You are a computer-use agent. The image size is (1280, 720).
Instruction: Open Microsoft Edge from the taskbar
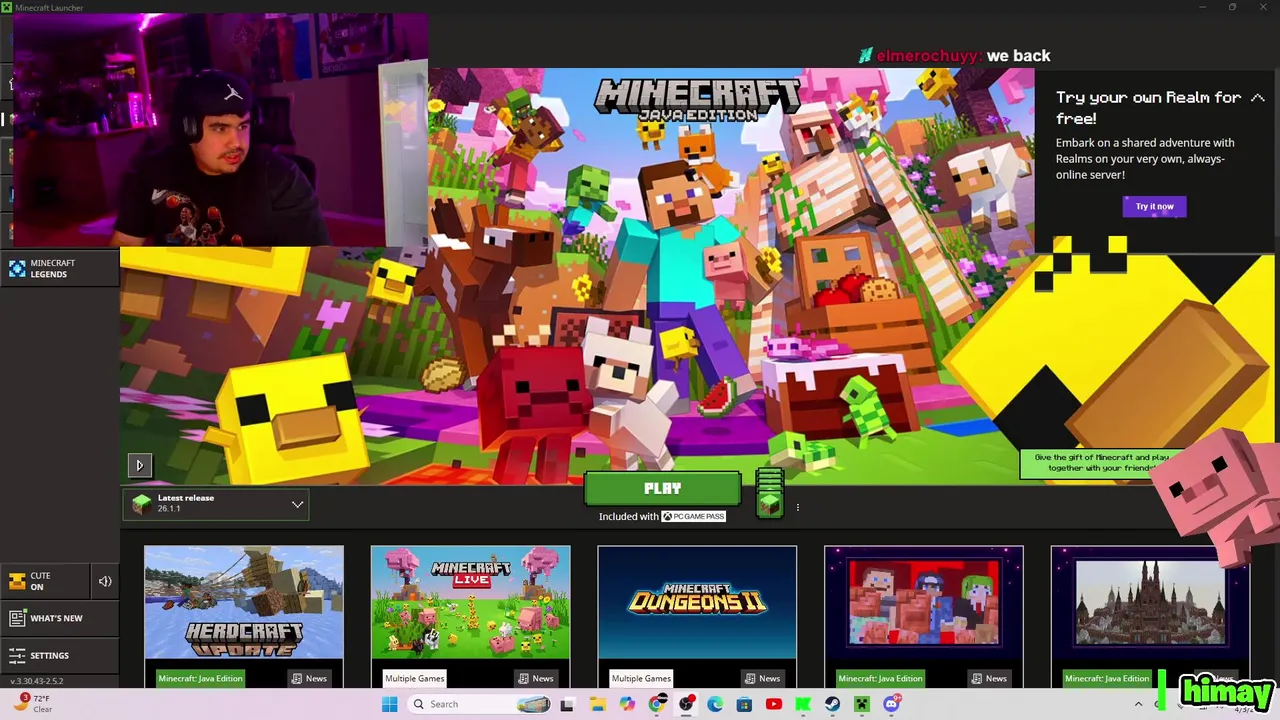pos(715,704)
